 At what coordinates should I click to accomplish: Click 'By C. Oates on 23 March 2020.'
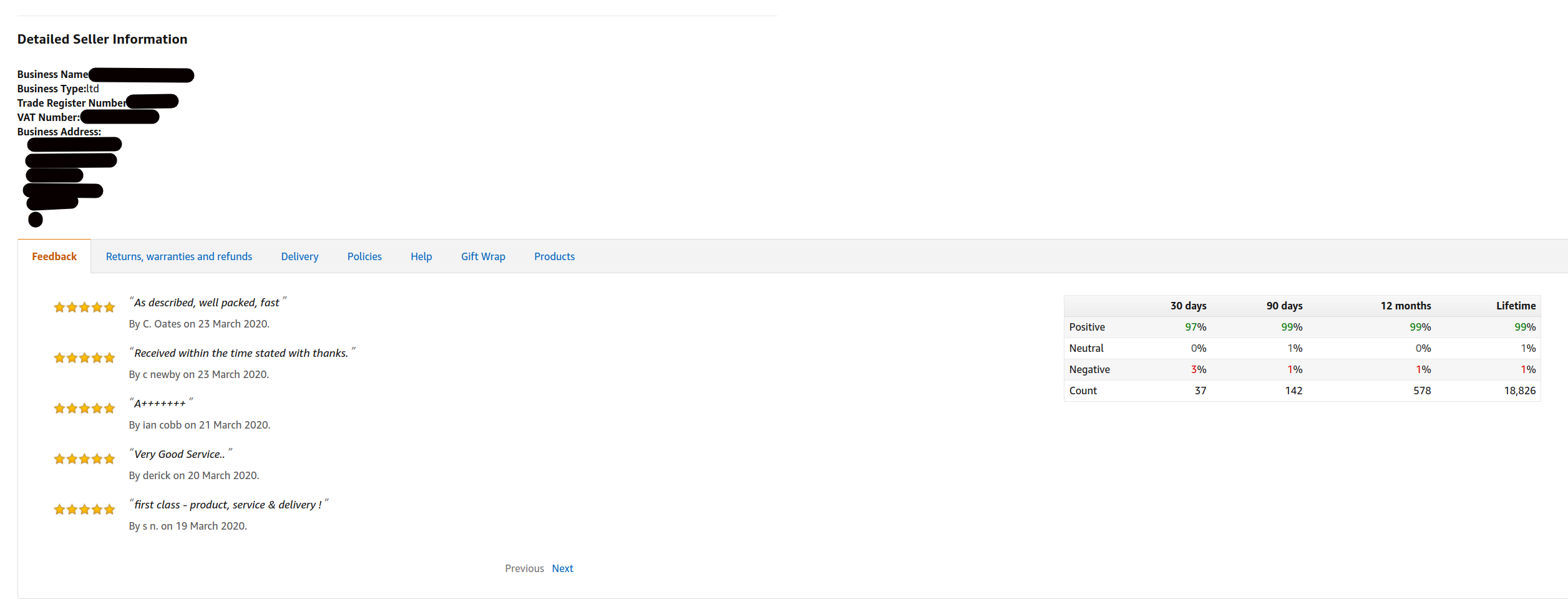(199, 324)
